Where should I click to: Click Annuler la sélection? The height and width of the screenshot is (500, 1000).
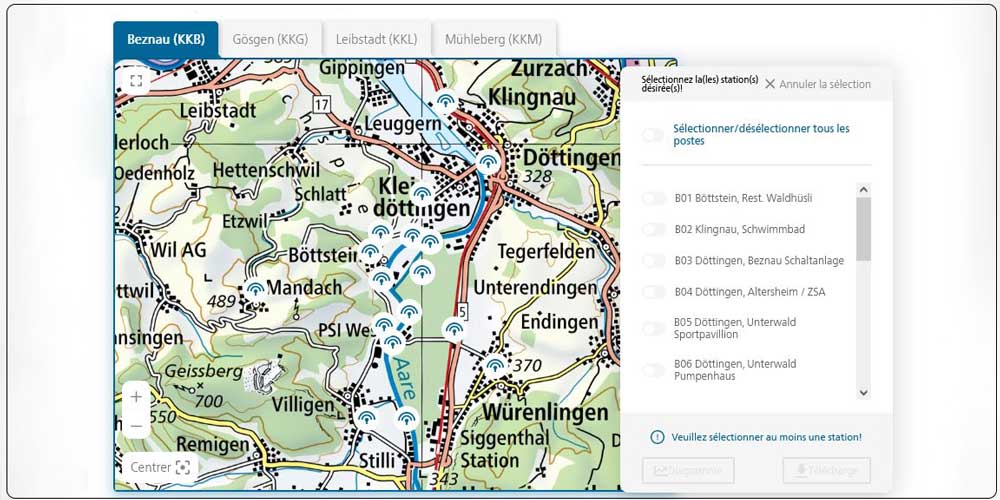point(817,84)
